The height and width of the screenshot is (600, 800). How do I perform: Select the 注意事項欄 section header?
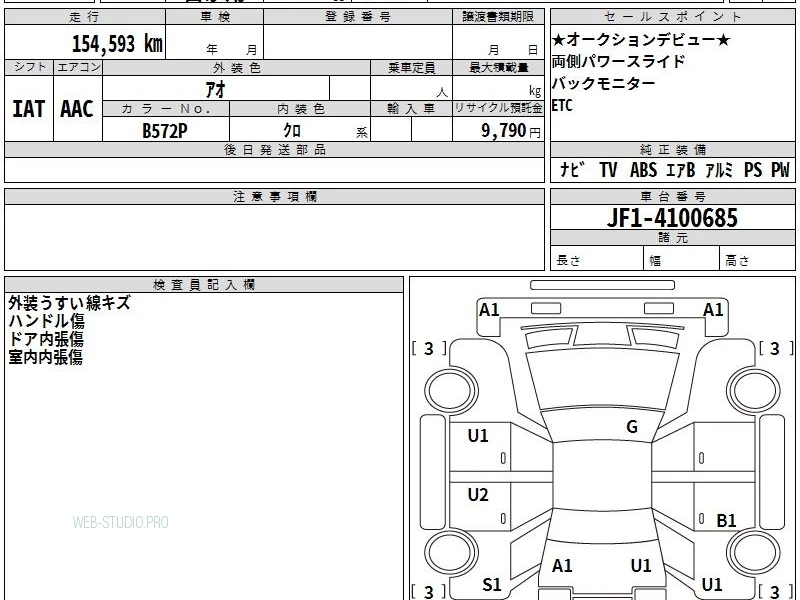pyautogui.click(x=274, y=196)
